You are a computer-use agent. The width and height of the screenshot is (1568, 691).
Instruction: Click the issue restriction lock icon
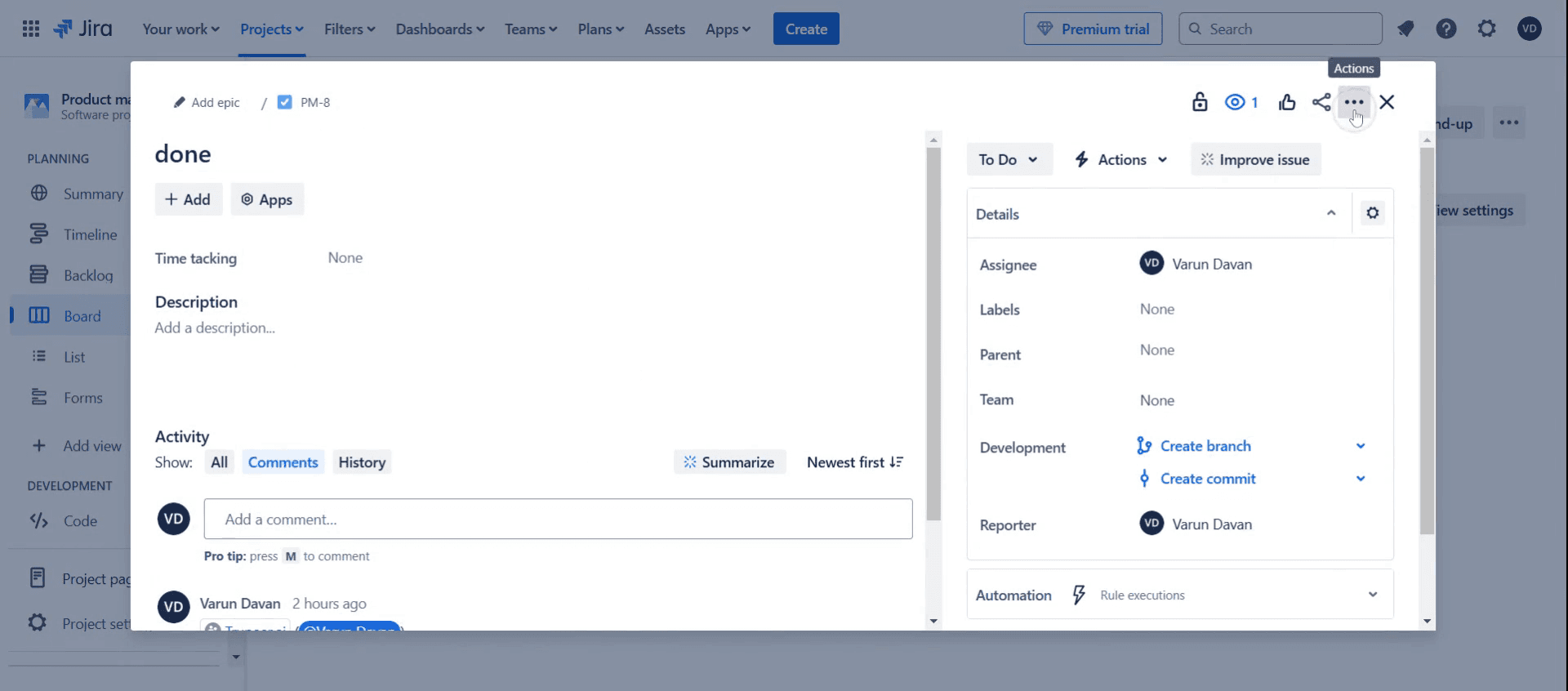[1200, 102]
